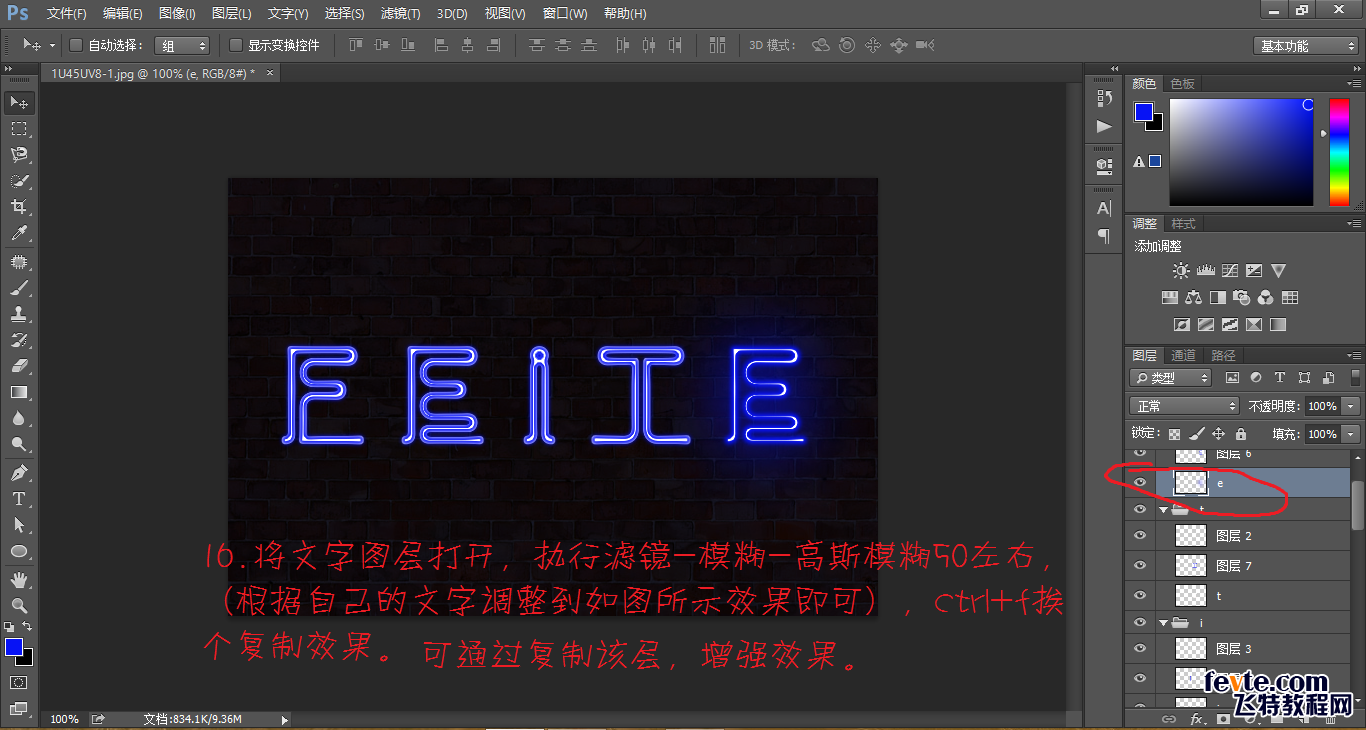Select the Zoom tool
1366x730 pixels.
(19, 605)
